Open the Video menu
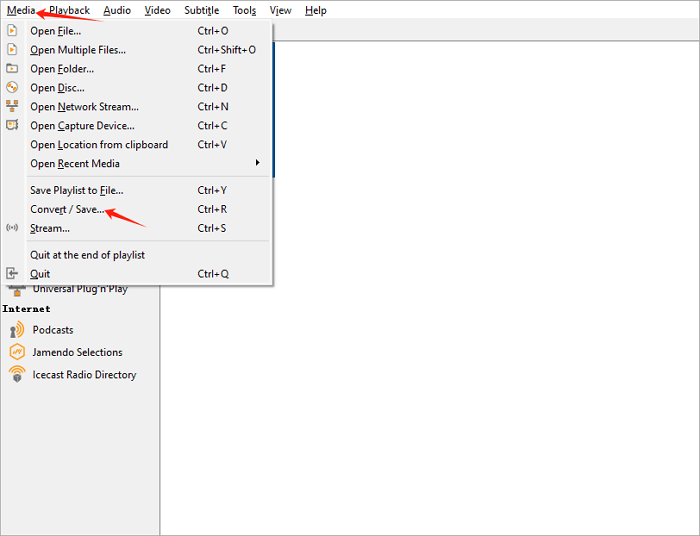This screenshot has height=536, width=700. [158, 10]
